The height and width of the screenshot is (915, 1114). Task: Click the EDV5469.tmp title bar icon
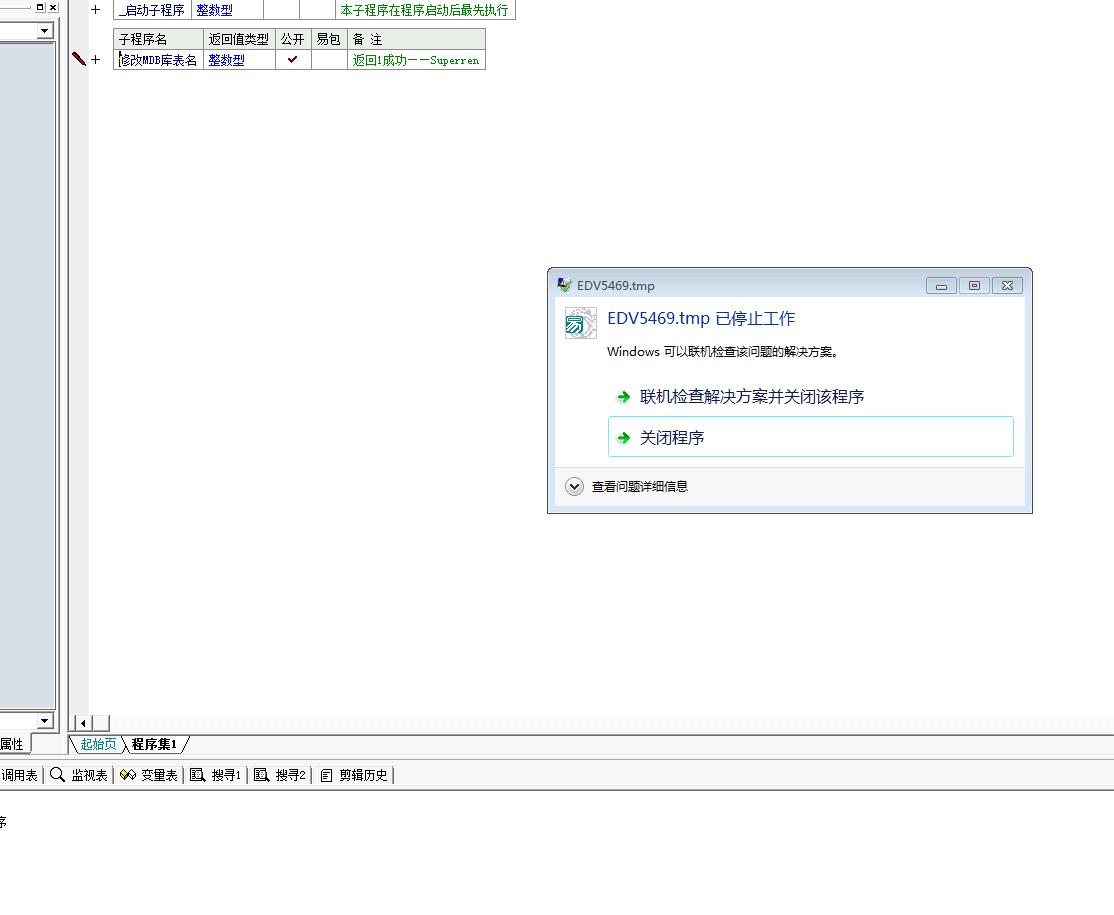tap(564, 285)
